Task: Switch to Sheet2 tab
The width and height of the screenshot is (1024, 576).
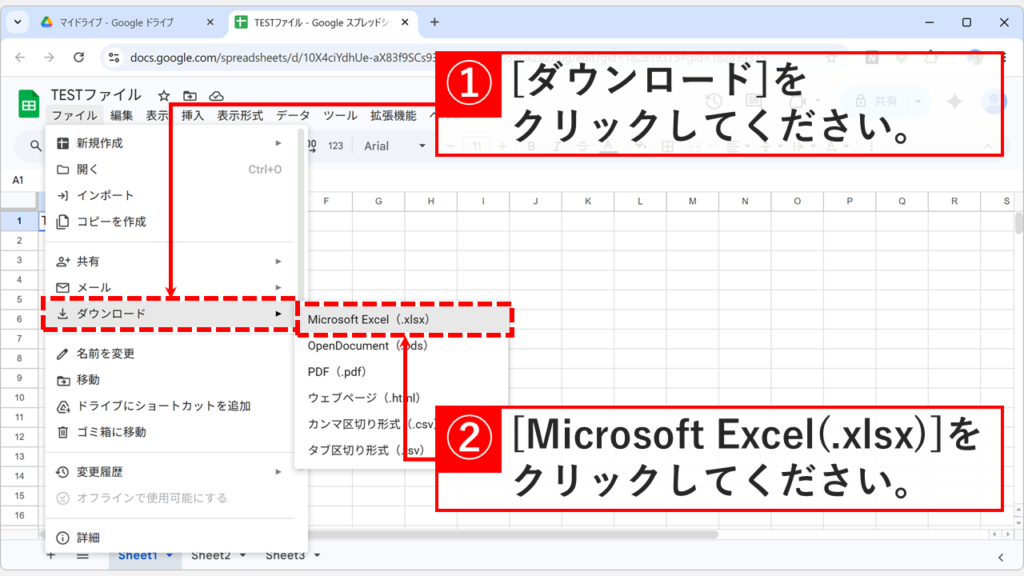Action: tap(210, 555)
